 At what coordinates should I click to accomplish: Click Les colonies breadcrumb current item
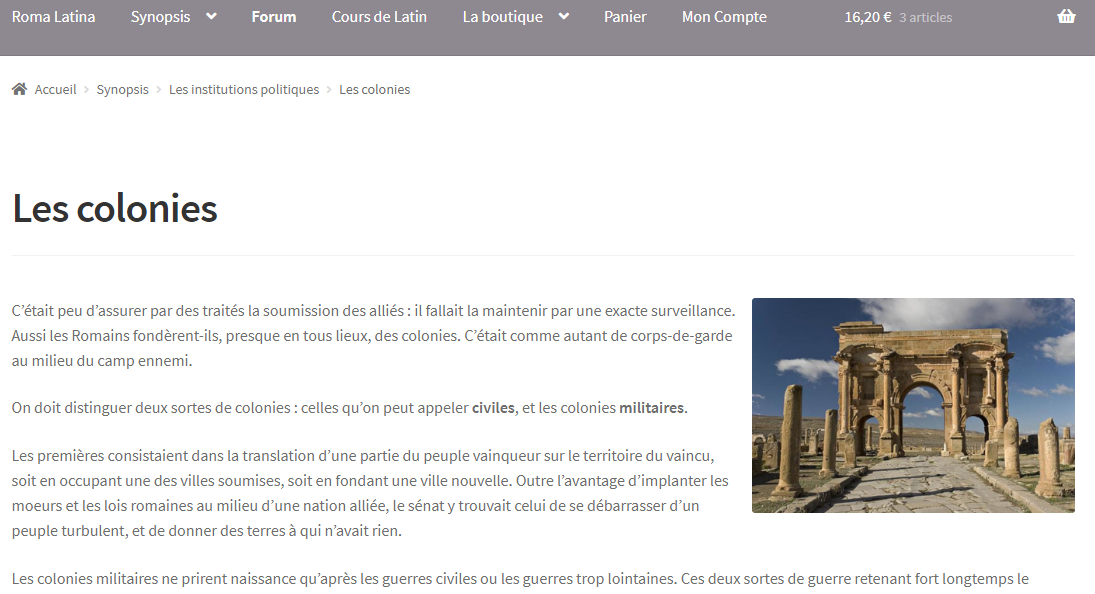click(x=374, y=90)
